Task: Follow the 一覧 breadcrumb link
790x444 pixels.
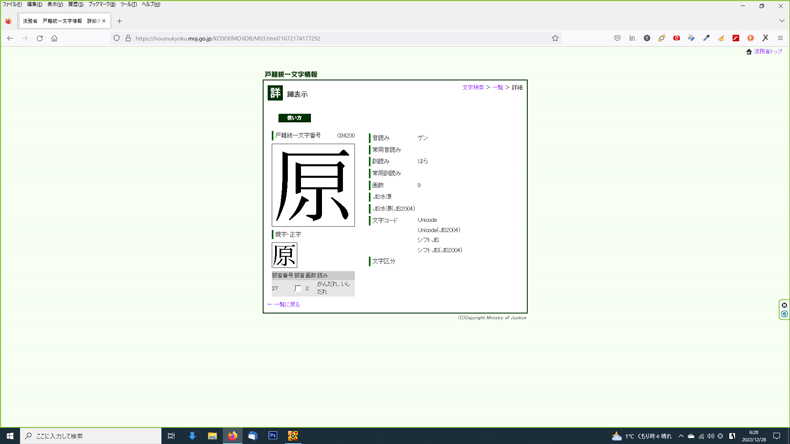Action: point(497,88)
